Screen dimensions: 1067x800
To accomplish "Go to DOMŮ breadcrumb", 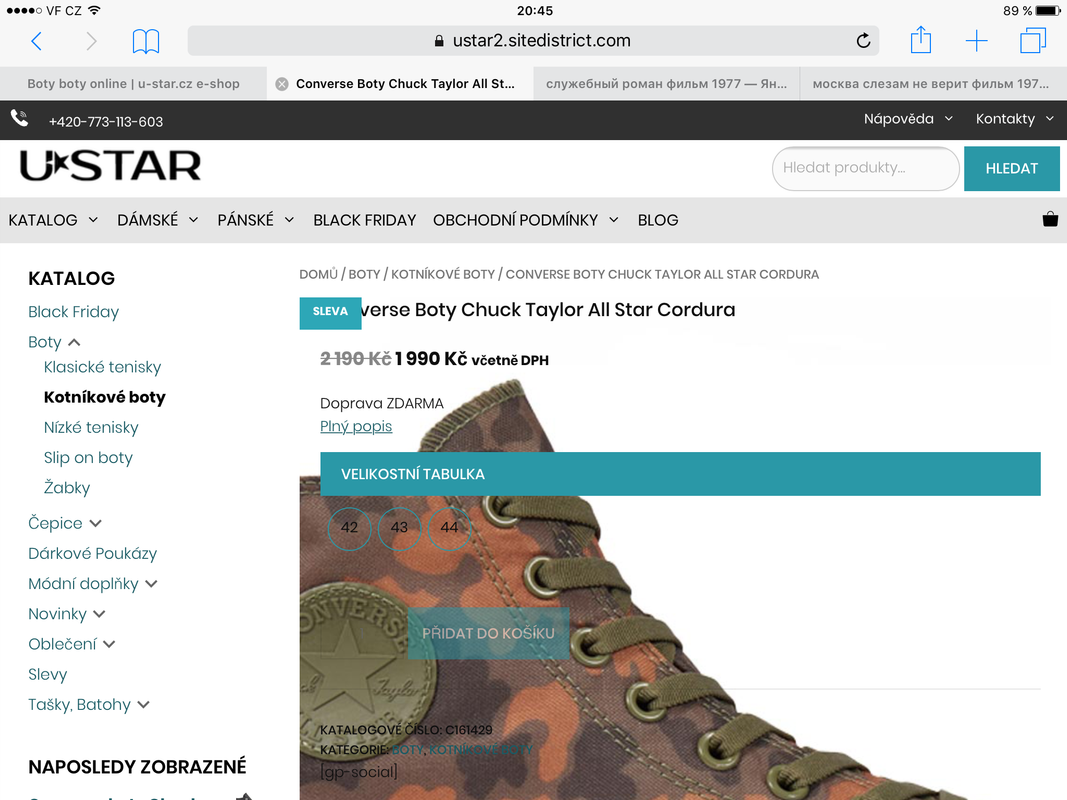I will point(318,274).
